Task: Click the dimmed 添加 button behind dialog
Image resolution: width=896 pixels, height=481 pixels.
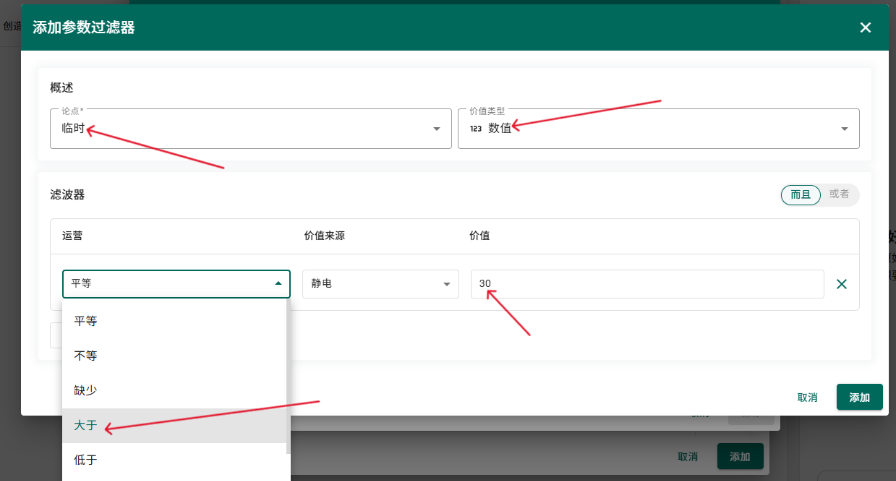Action: [x=739, y=456]
